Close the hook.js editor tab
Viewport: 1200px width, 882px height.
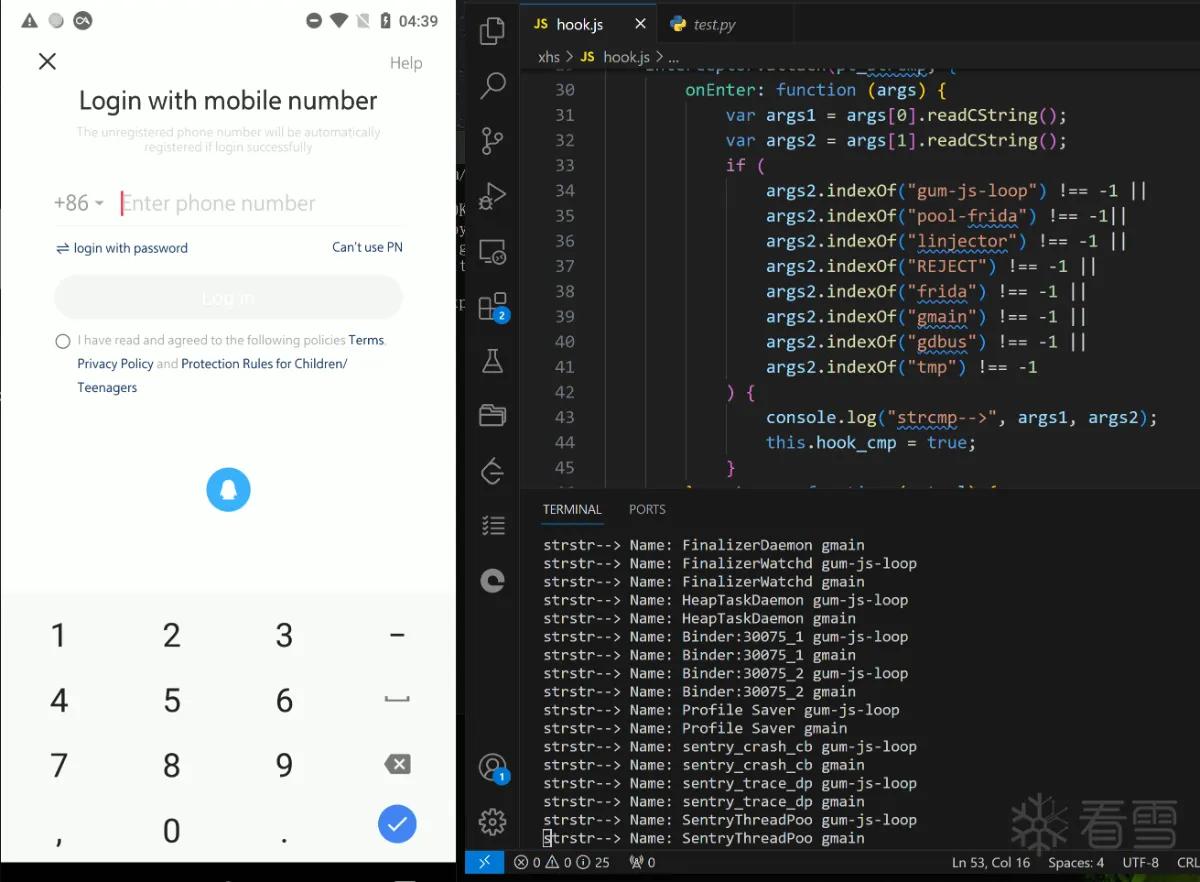point(641,24)
